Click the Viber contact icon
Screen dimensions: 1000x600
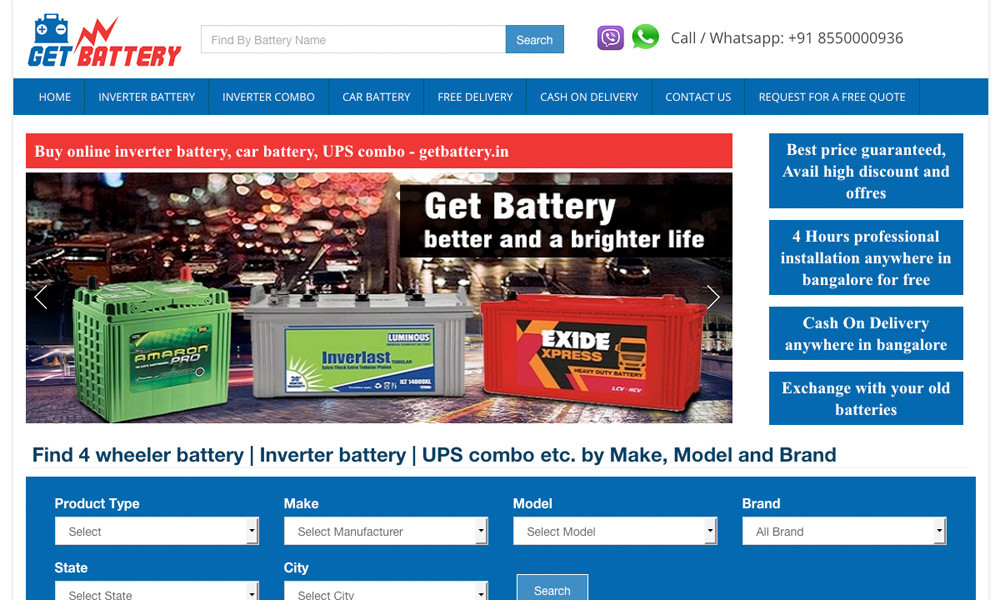610,38
